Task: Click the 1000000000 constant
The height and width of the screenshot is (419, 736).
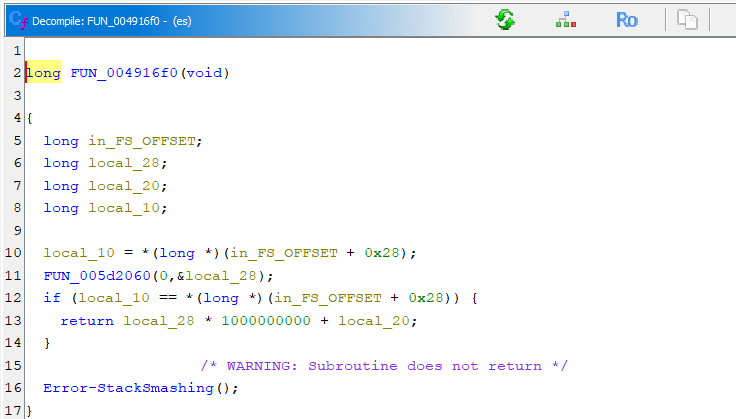Action: [x=266, y=320]
